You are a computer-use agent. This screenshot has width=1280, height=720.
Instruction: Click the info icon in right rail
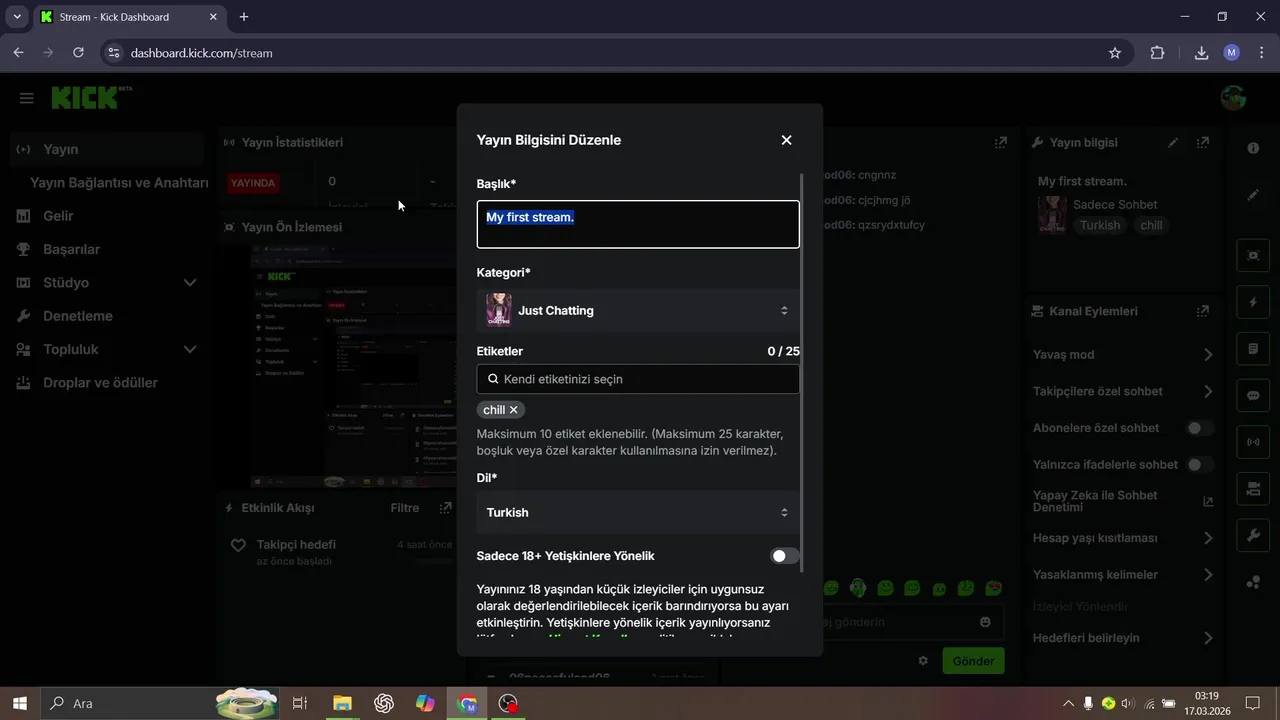tap(1253, 148)
